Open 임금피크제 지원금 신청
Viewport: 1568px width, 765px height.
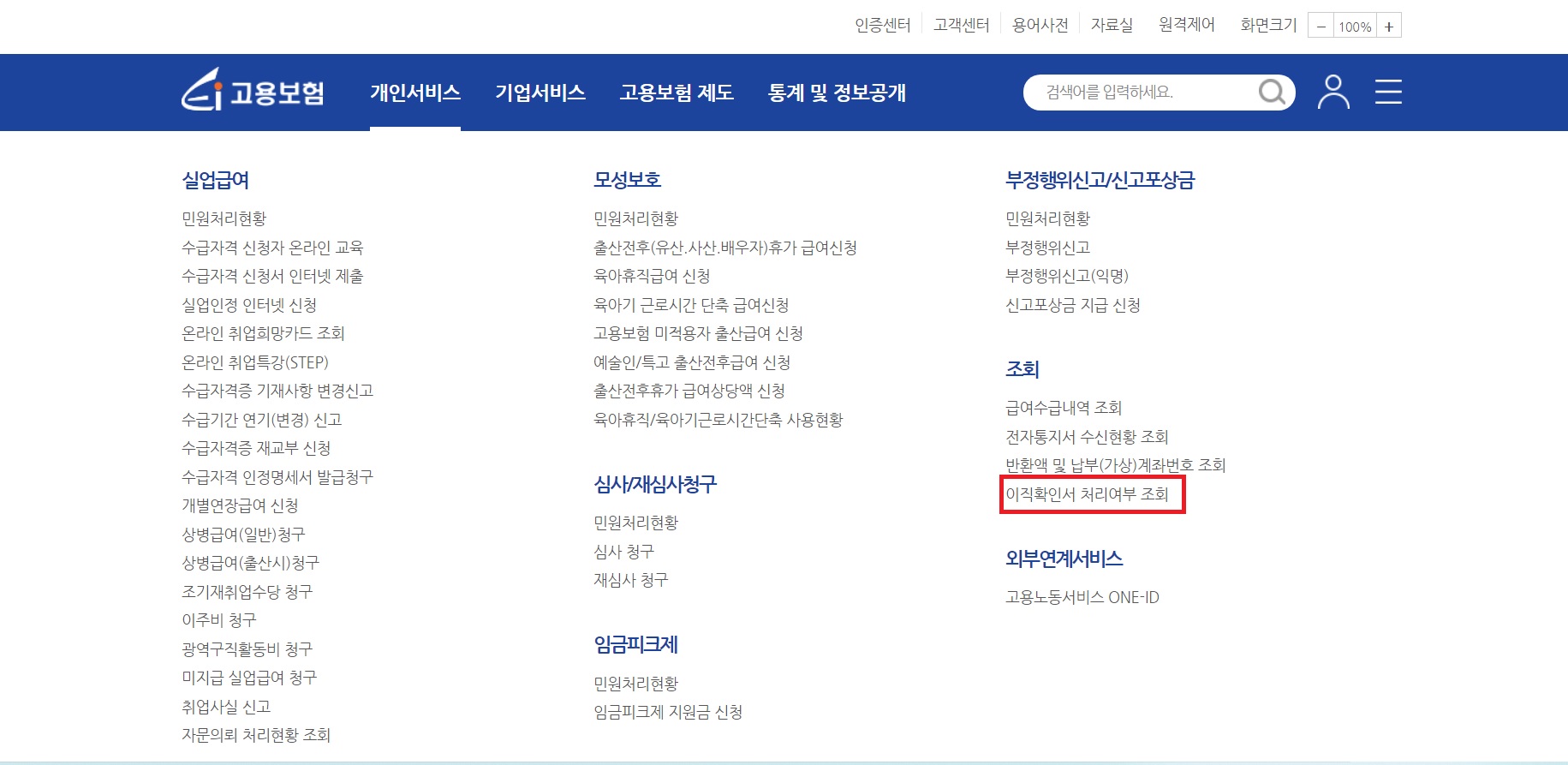[668, 712]
